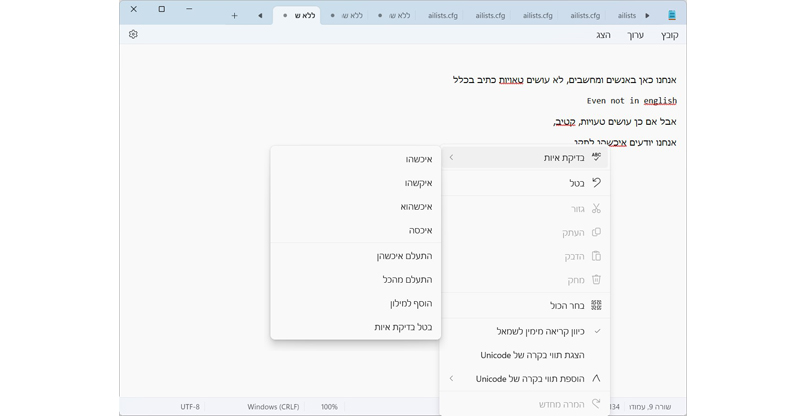Image resolution: width=806 pixels, height=416 pixels.
Task: Select 'הוסף למילון' to add word to dictionary
Action: point(411,303)
